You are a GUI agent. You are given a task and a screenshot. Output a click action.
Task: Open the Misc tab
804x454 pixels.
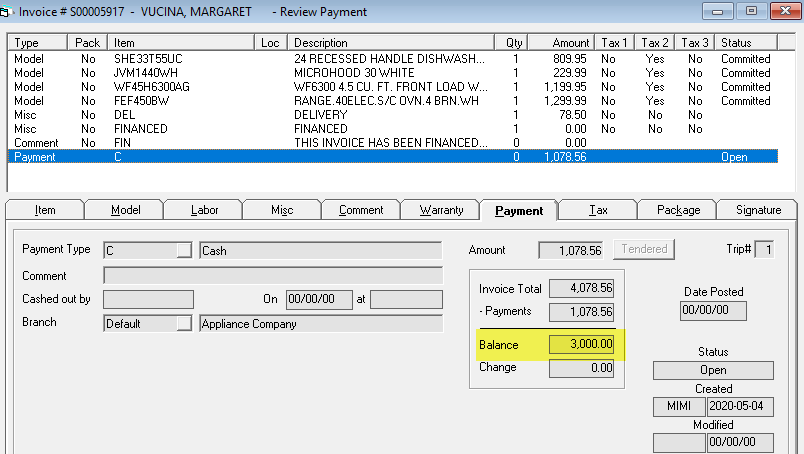click(x=282, y=210)
